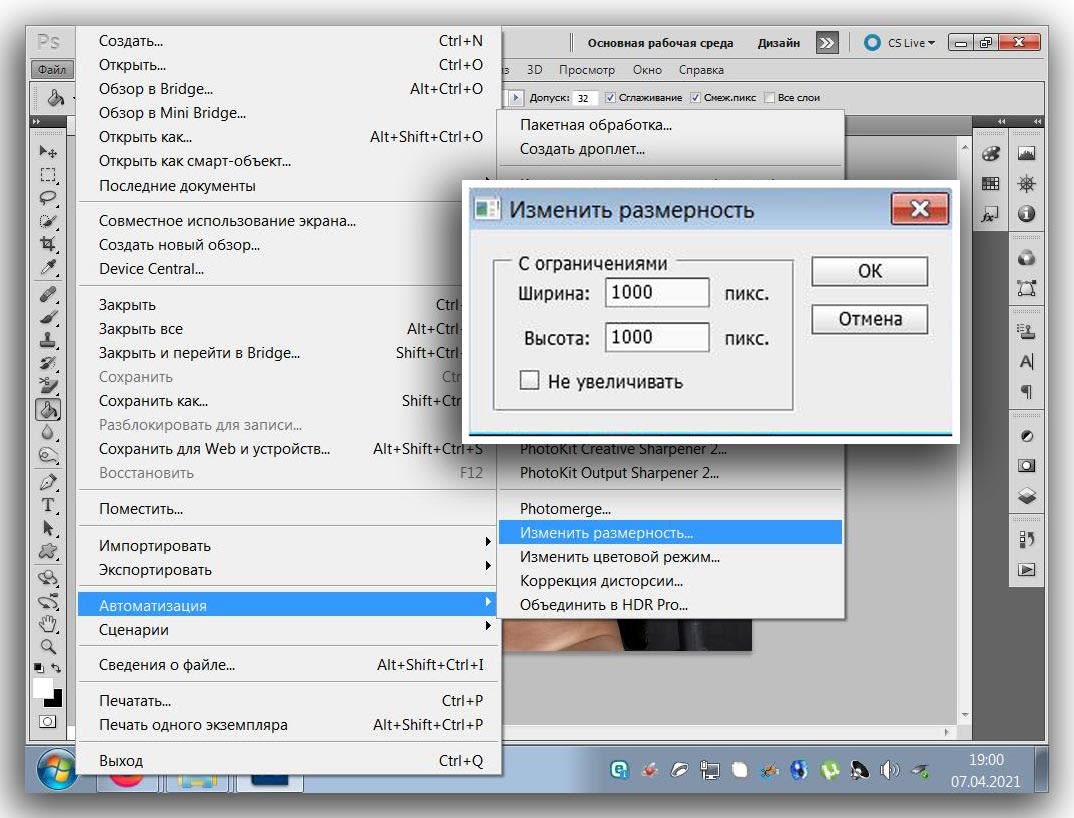Open the Navigator wheel panel icon

[x=1026, y=184]
